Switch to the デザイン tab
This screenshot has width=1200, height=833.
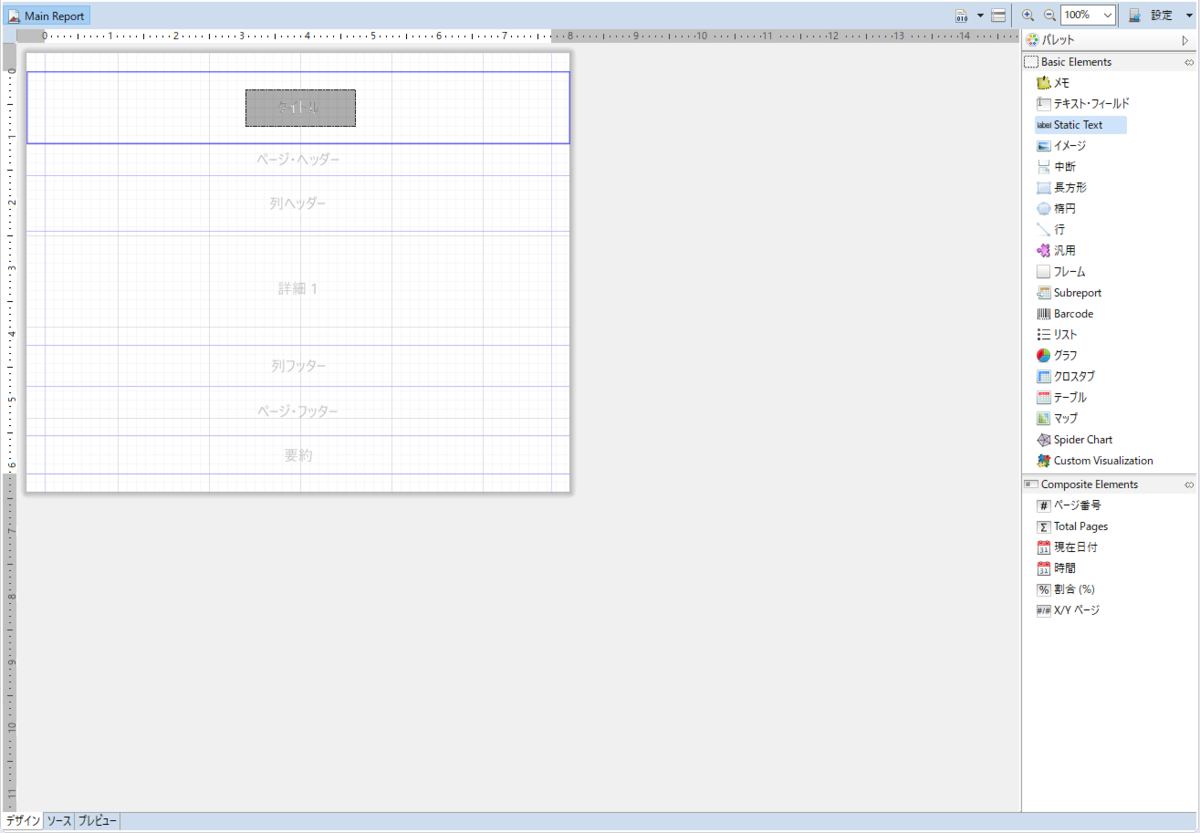pyautogui.click(x=23, y=821)
